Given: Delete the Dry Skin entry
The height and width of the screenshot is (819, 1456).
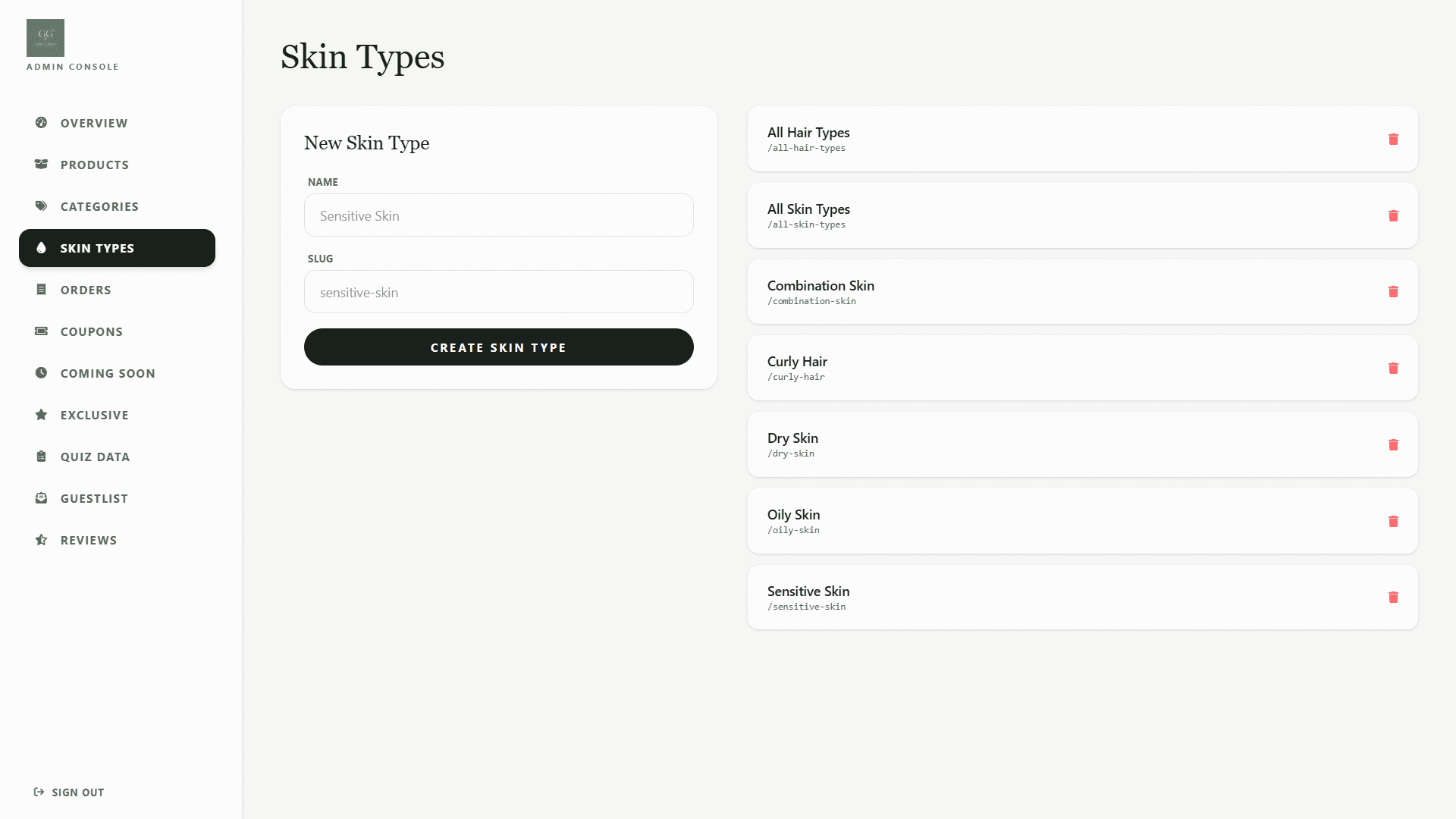Looking at the screenshot, I should [x=1393, y=444].
